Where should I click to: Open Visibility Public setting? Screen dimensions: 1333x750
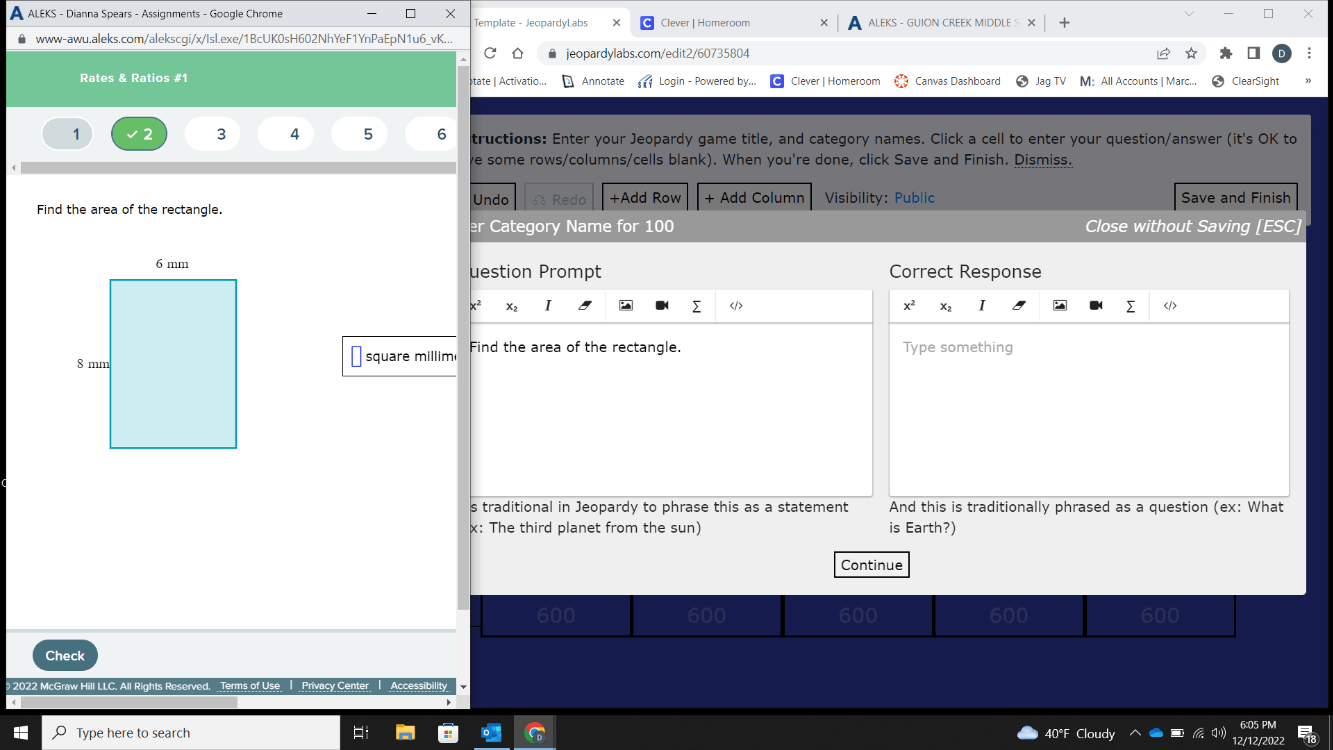[x=914, y=198]
